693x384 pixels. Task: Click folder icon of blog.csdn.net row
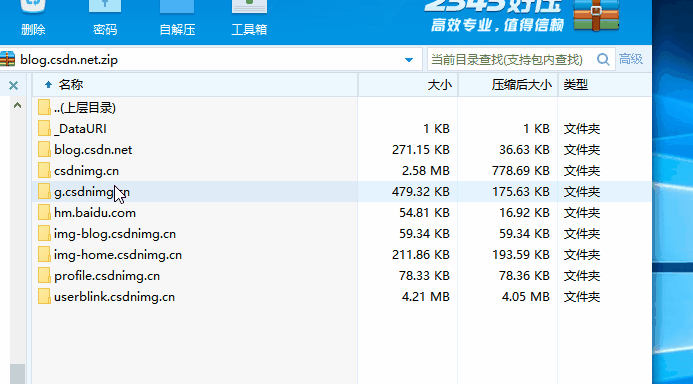[44, 149]
